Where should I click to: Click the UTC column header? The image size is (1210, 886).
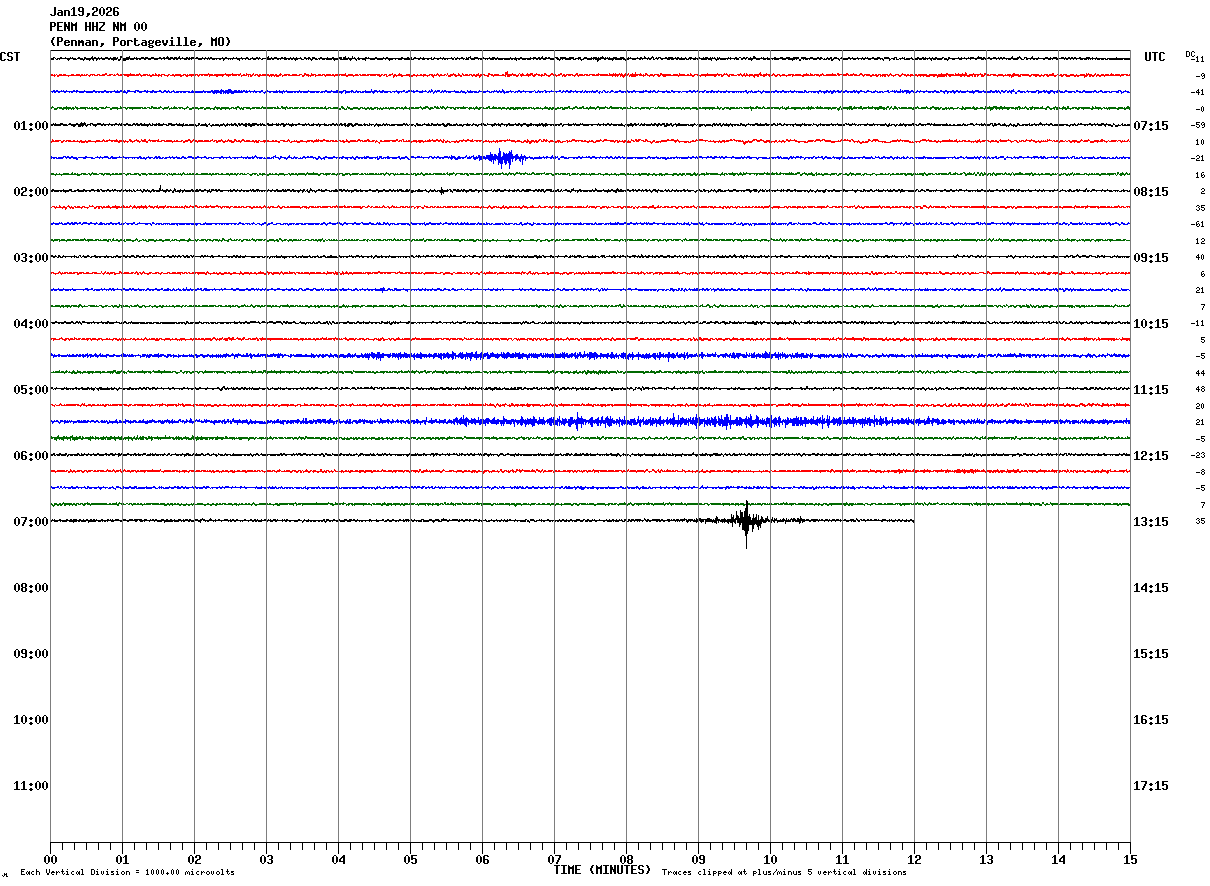point(1155,57)
